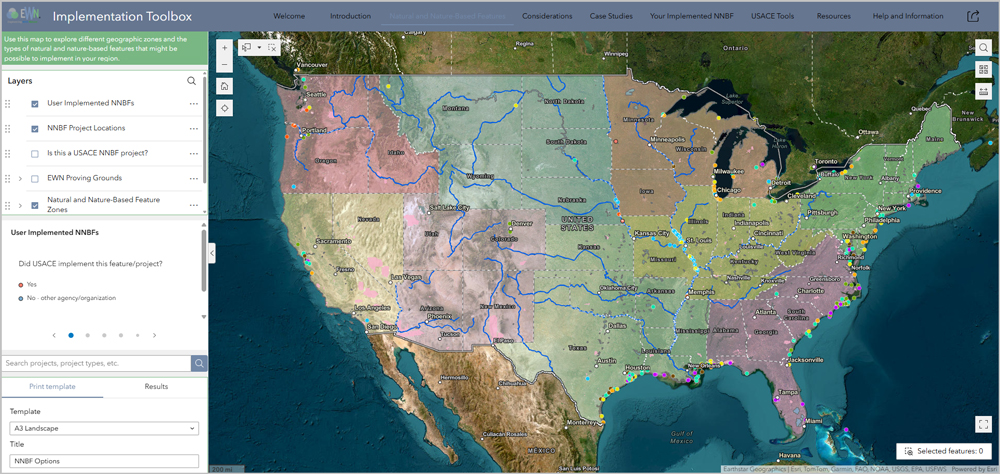Go to next legend page
Image resolution: width=1000 pixels, height=474 pixels.
[x=154, y=335]
